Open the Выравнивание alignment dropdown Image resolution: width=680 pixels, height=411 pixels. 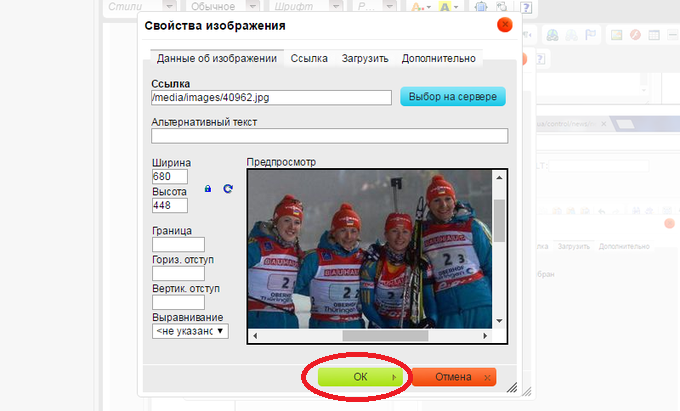click(x=190, y=331)
